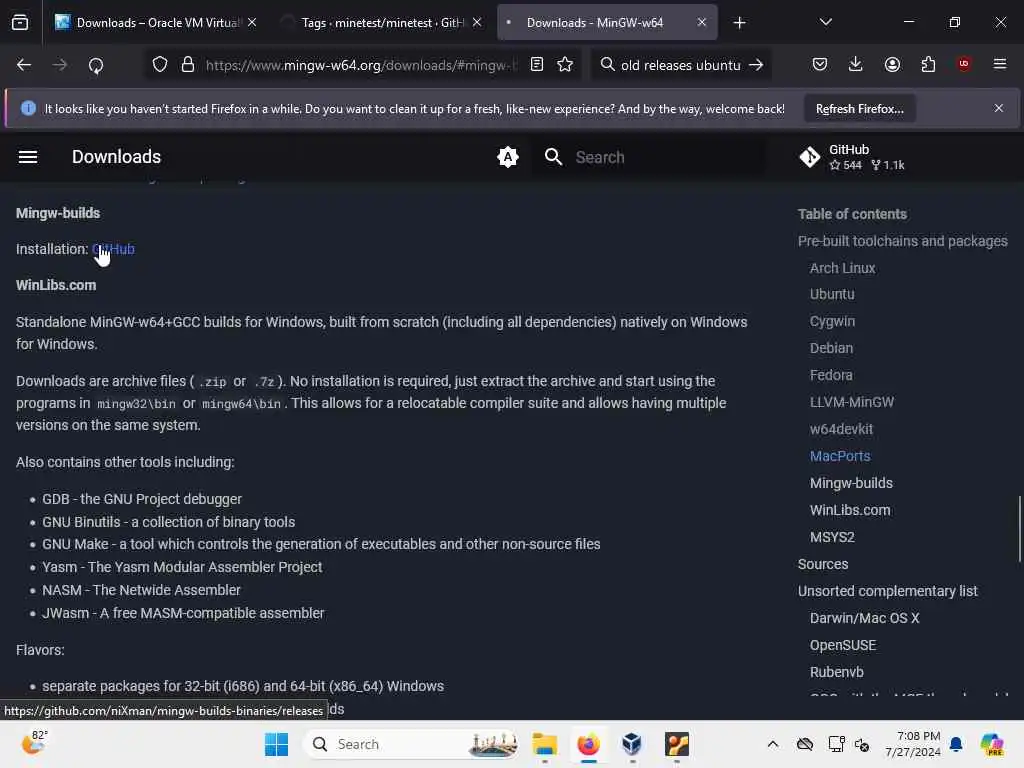Image resolution: width=1024 pixels, height=768 pixels.
Task: Switch site color theme toggle
Action: point(507,157)
